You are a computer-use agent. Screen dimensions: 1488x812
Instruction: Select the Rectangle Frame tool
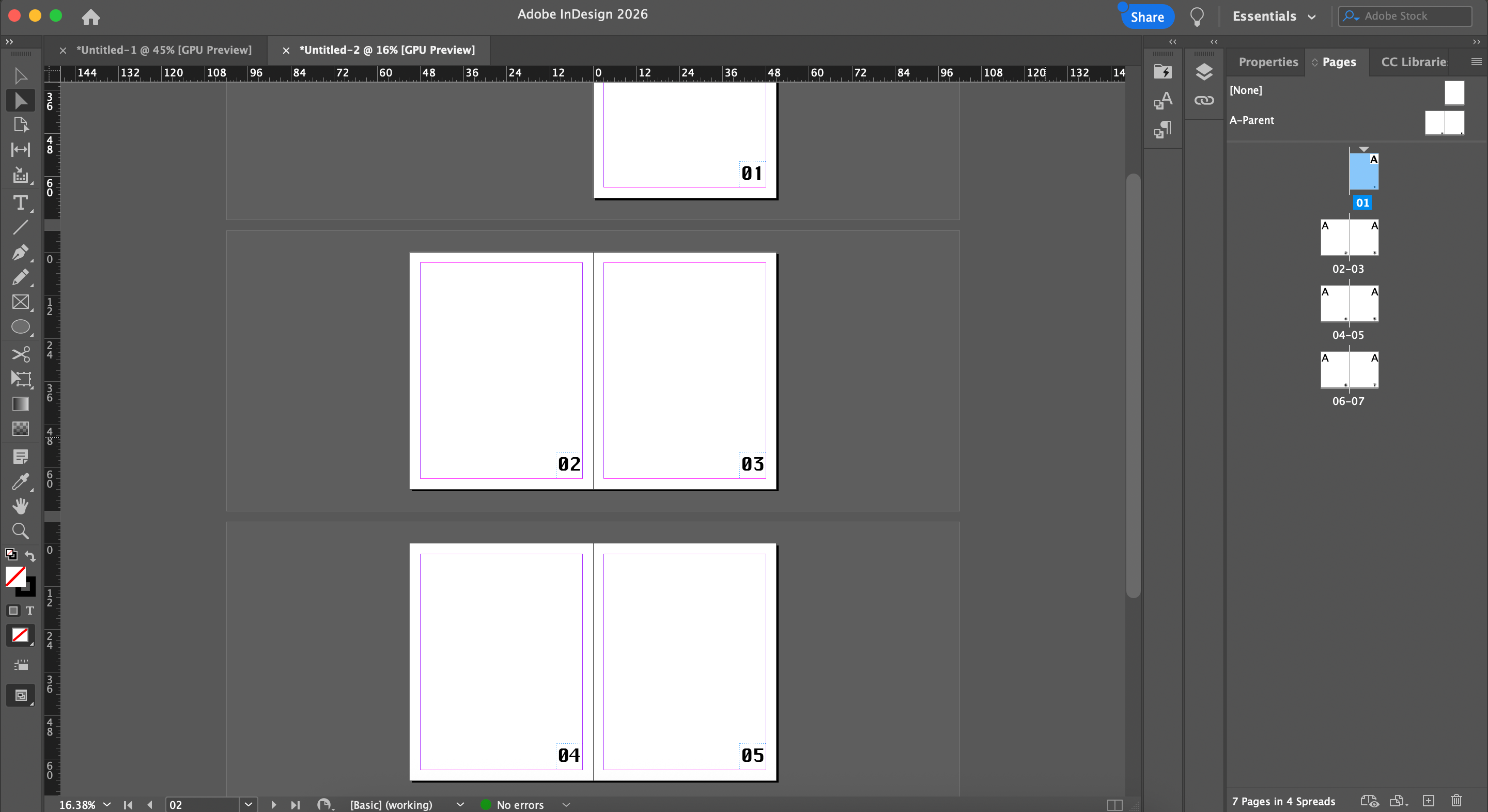[x=20, y=302]
